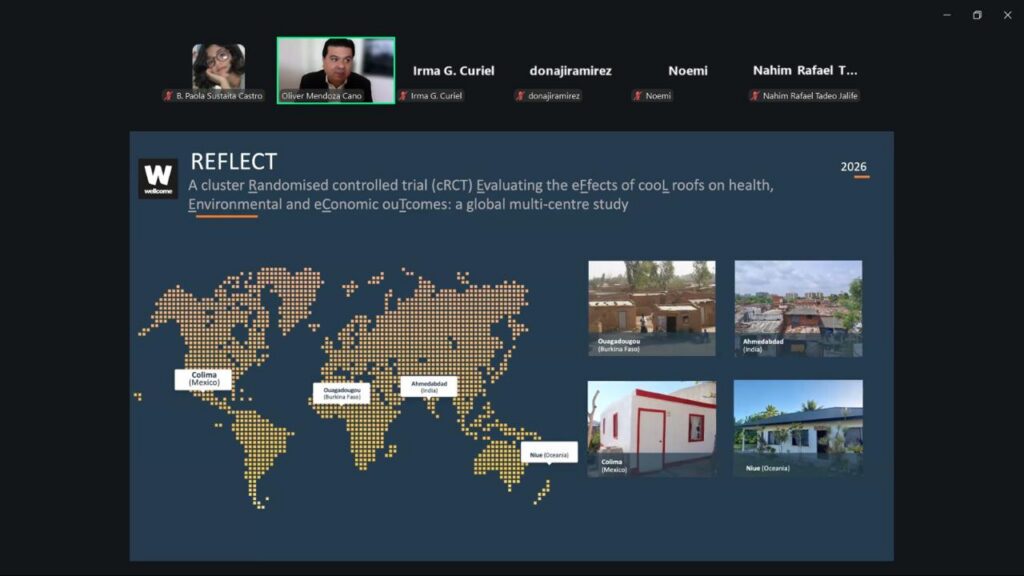Viewport: 1024px width, 576px height.
Task: Select the donajiramirez participant tile
Action: pos(570,71)
